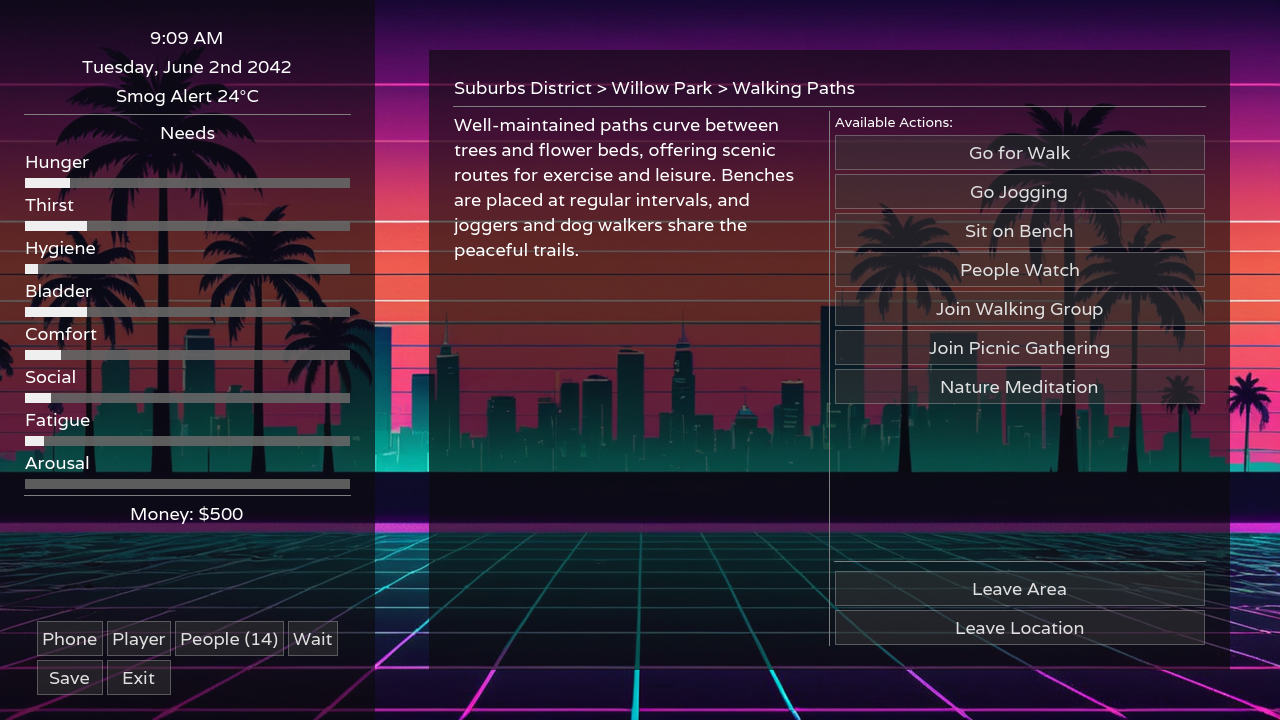Exit the game
The height and width of the screenshot is (720, 1280).
[139, 678]
